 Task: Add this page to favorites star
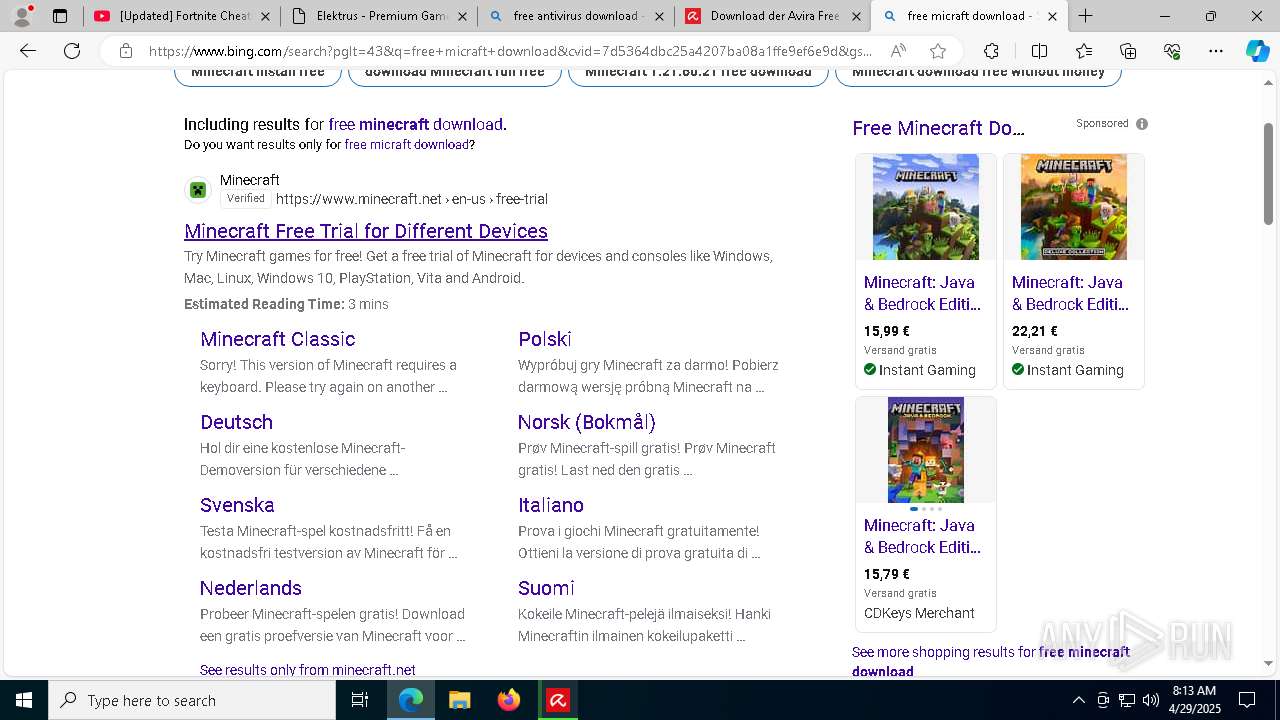(938, 51)
